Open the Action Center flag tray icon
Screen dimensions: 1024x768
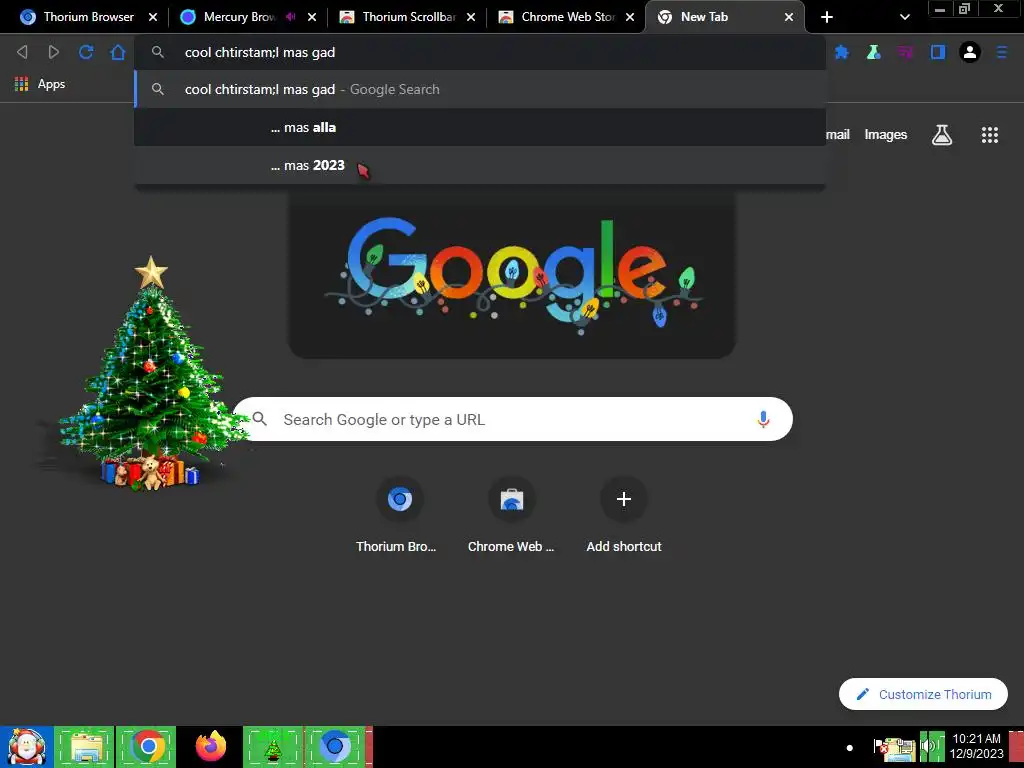tap(879, 748)
